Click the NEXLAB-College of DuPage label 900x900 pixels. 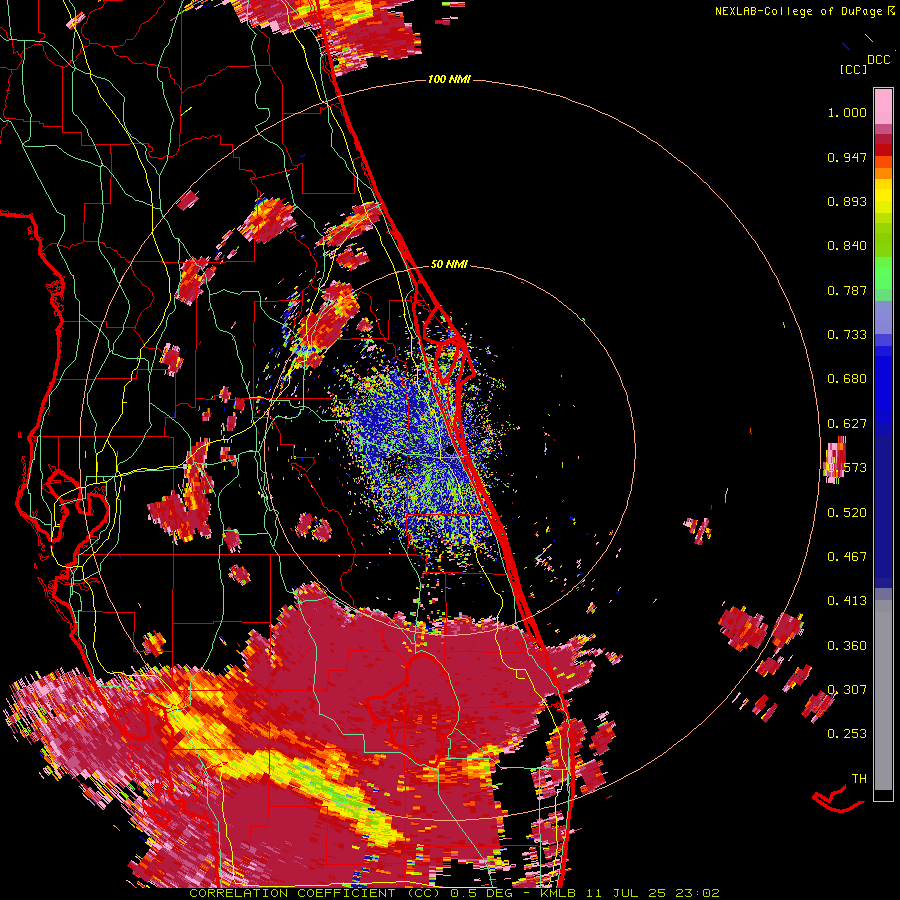[798, 11]
